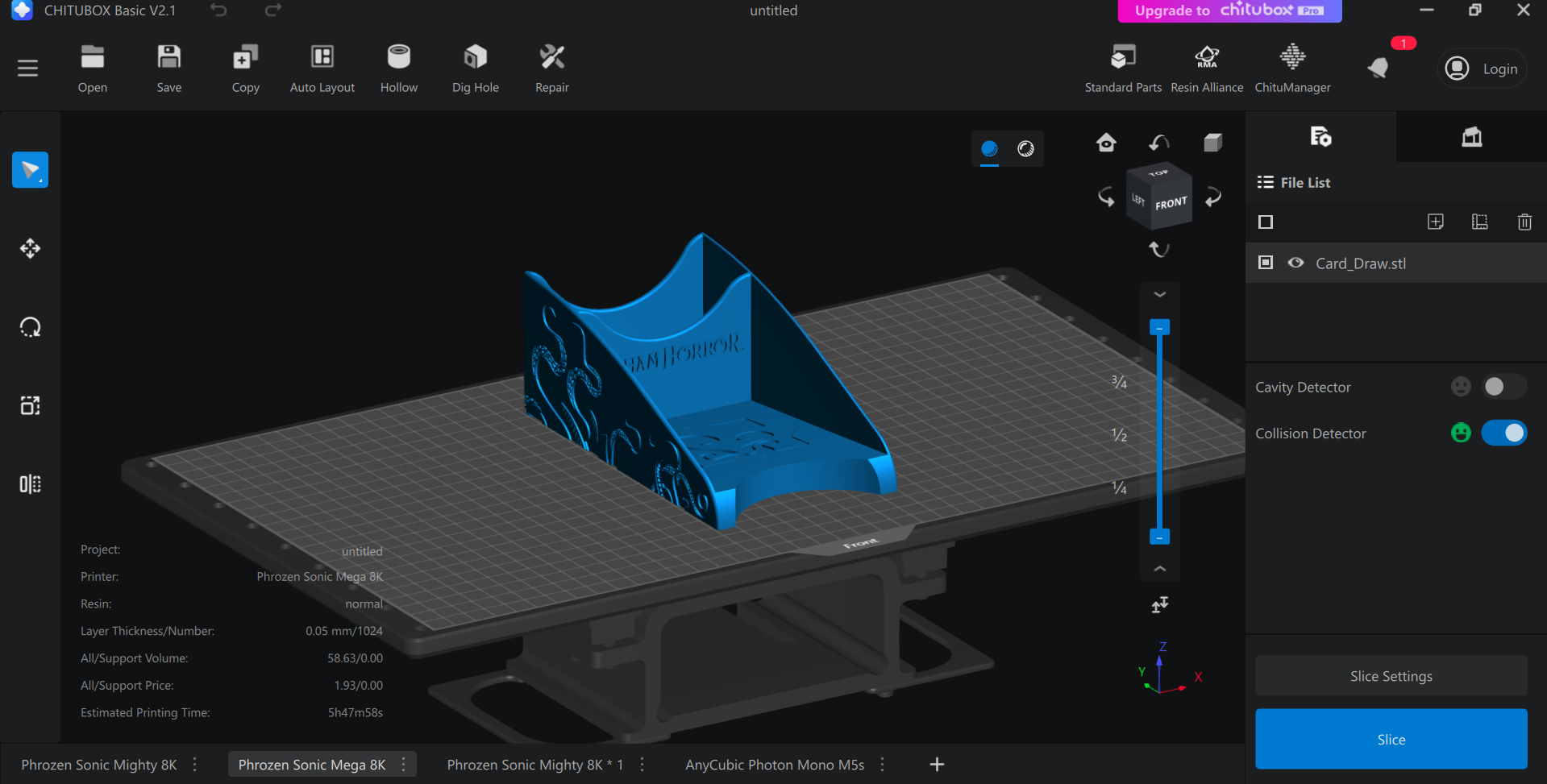The image size is (1547, 784).
Task: Open the Hollow tool
Action: click(399, 68)
